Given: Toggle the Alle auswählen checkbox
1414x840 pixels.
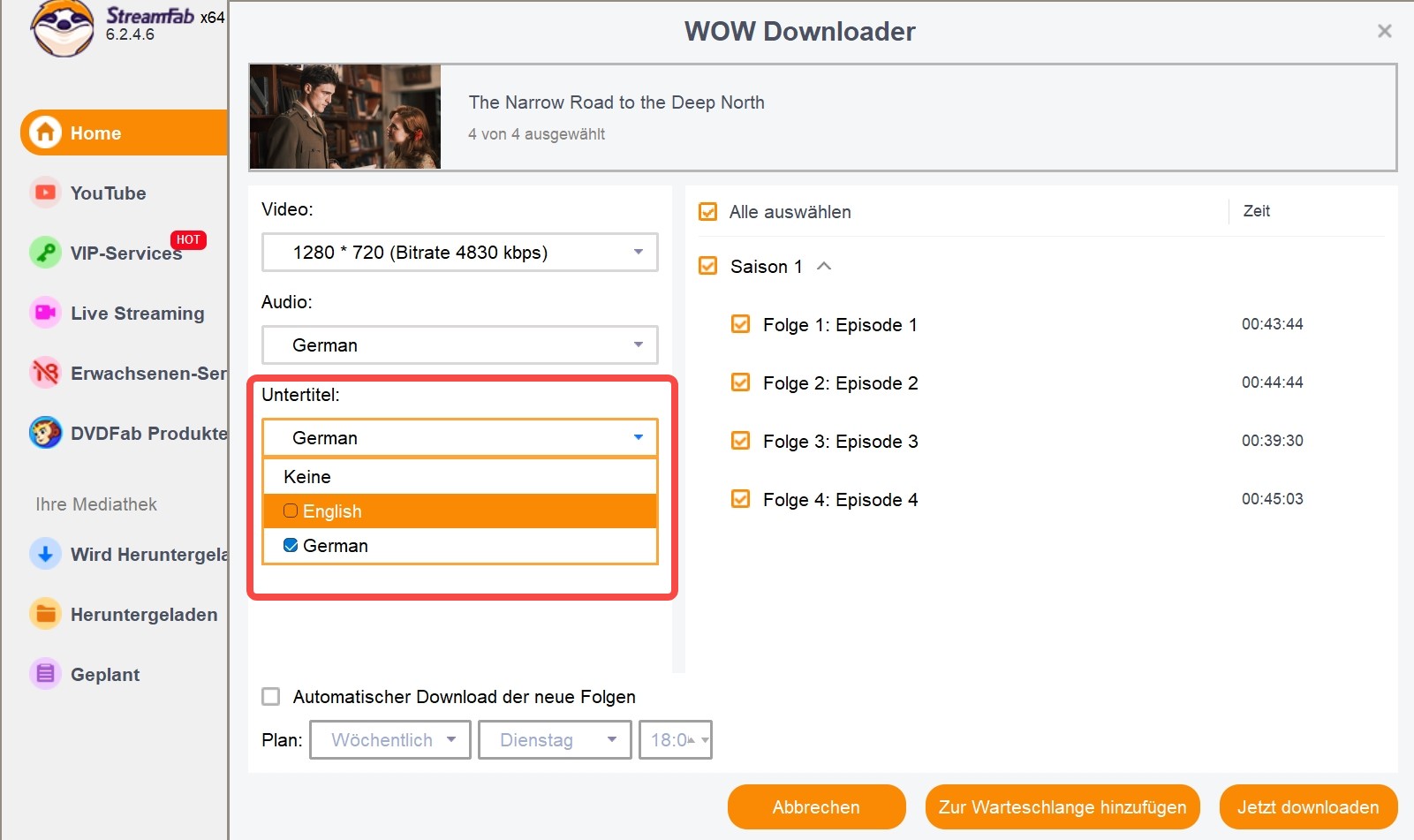Looking at the screenshot, I should point(707,212).
